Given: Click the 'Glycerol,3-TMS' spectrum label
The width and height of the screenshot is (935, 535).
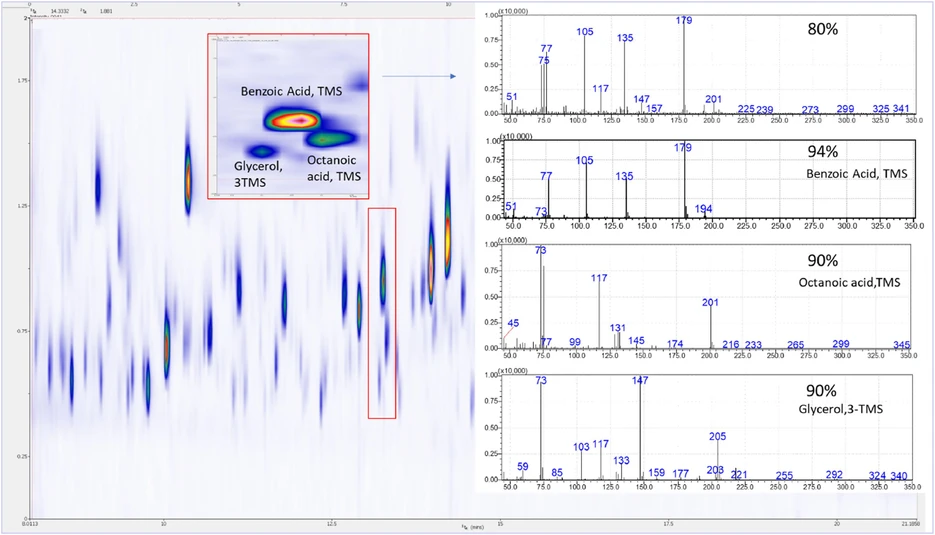Looking at the screenshot, I should tap(841, 409).
